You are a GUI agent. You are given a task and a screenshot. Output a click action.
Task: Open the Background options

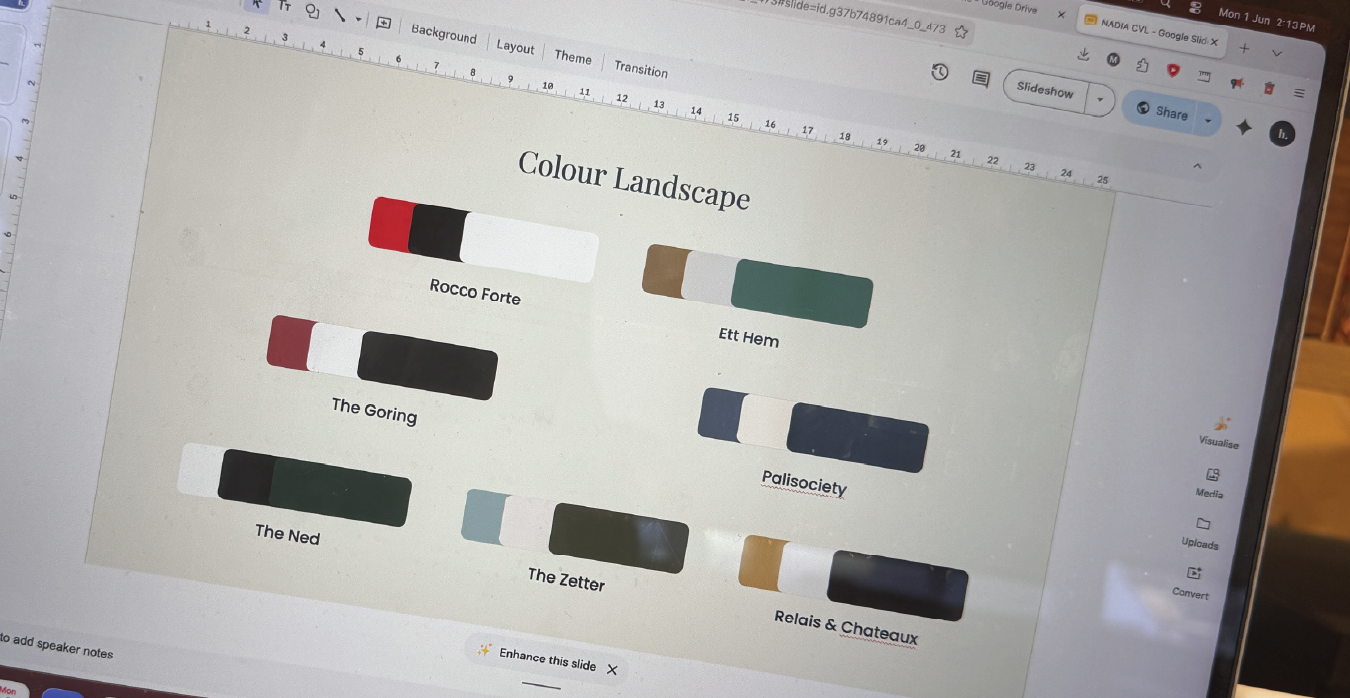(x=444, y=33)
